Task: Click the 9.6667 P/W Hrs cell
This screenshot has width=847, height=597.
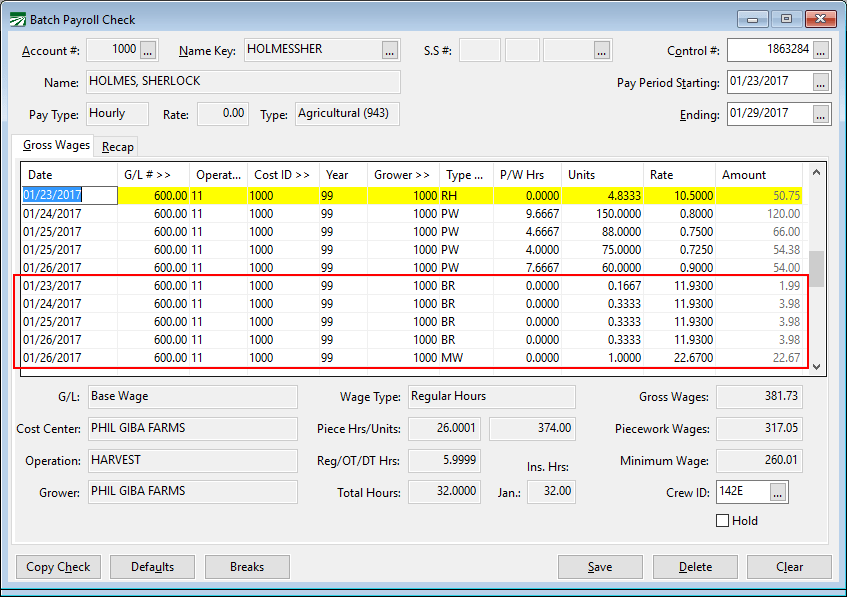Action: [528, 213]
